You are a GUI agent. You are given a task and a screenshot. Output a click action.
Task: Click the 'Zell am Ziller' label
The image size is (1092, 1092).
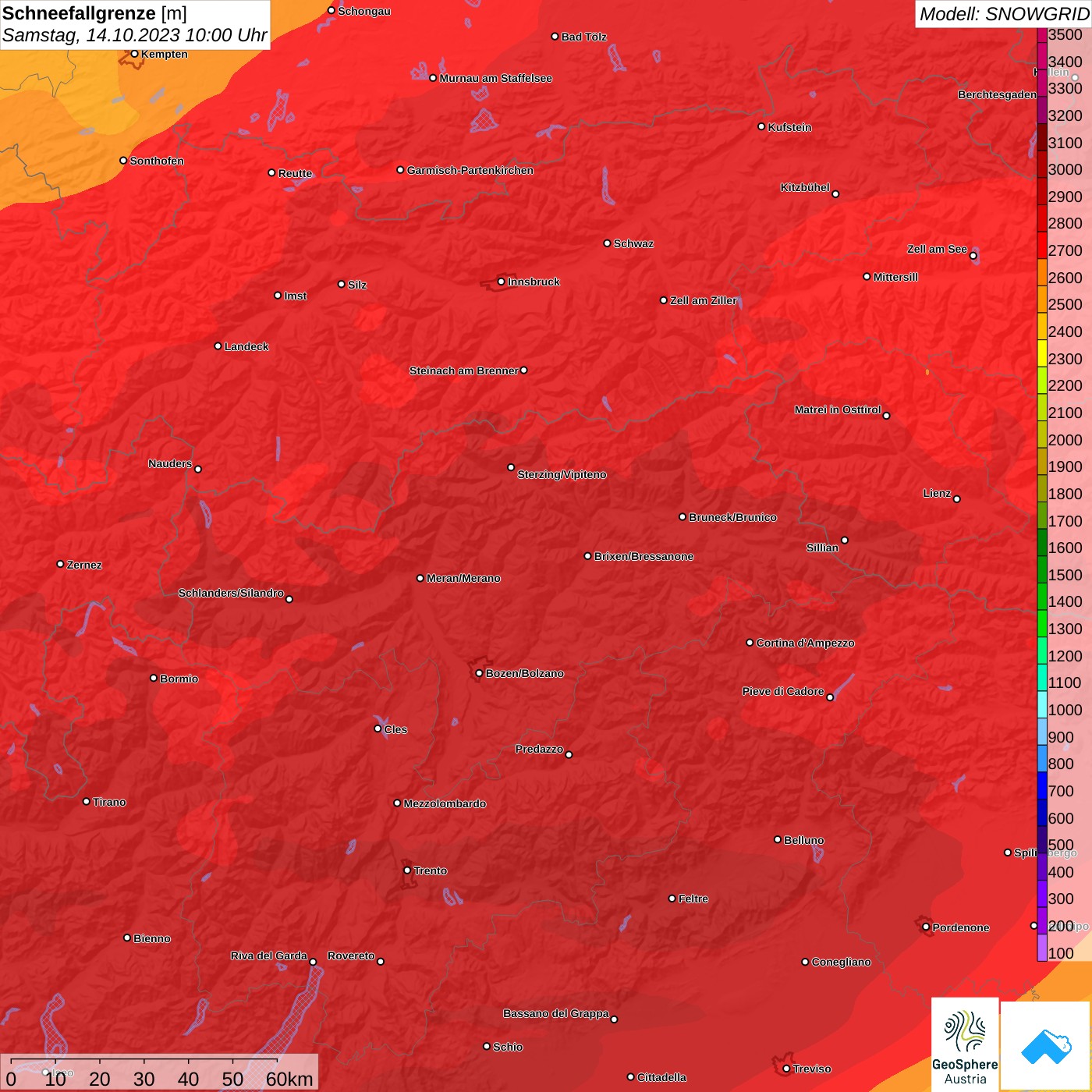[x=704, y=300]
